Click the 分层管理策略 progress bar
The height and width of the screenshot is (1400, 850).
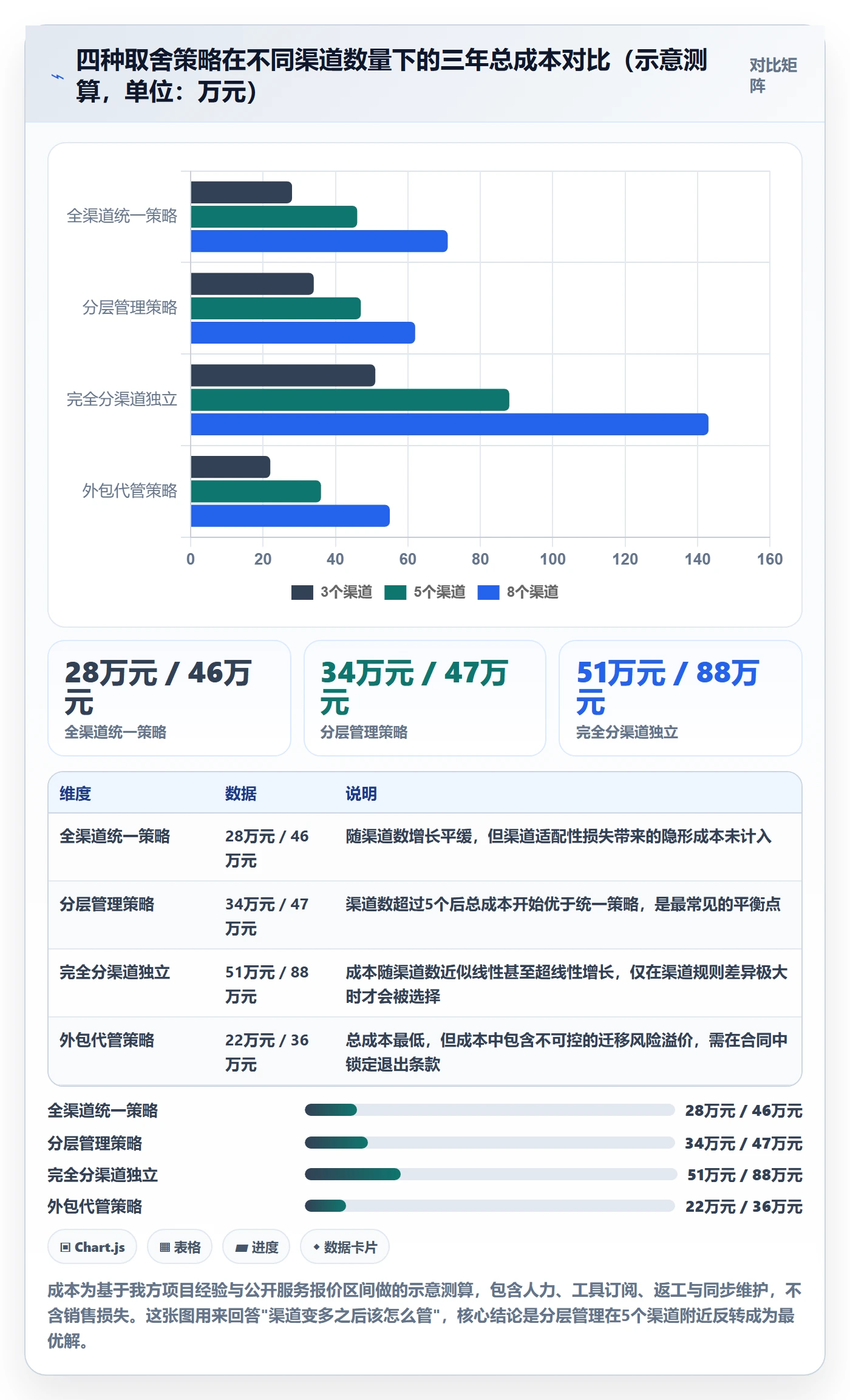point(489,1143)
